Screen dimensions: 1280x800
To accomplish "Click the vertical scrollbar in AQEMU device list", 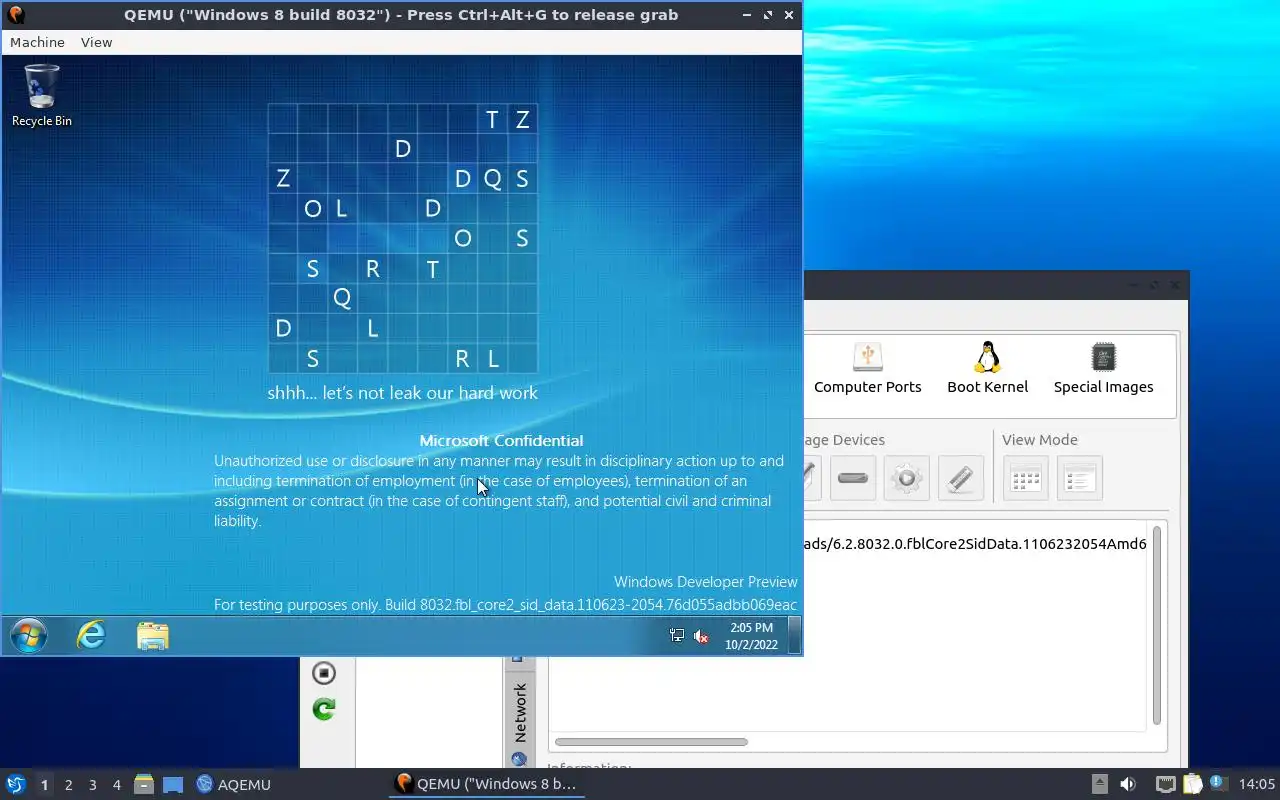I will pyautogui.click(x=1157, y=625).
